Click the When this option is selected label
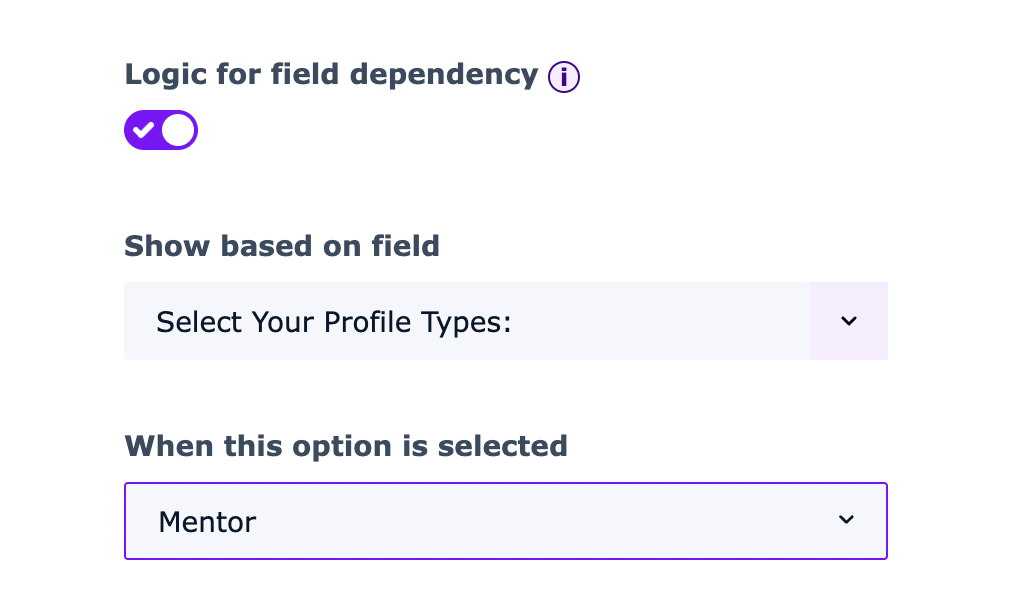This screenshot has width=1012, height=616. click(346, 446)
